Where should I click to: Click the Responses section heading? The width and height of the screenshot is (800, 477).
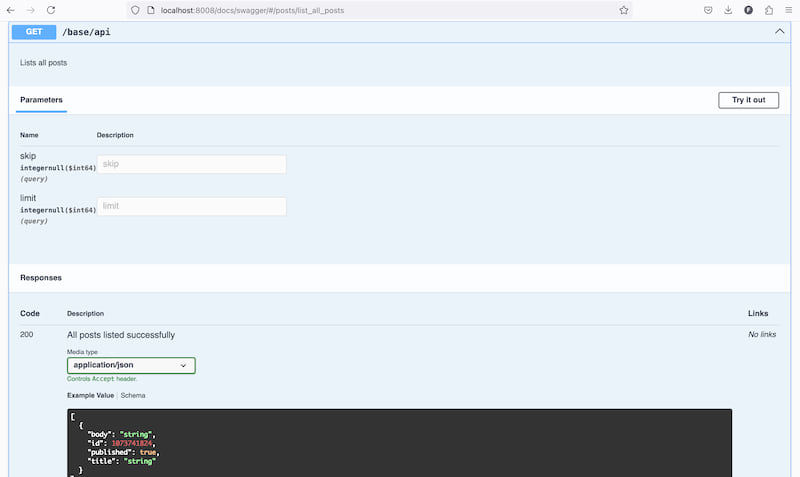[x=41, y=278]
